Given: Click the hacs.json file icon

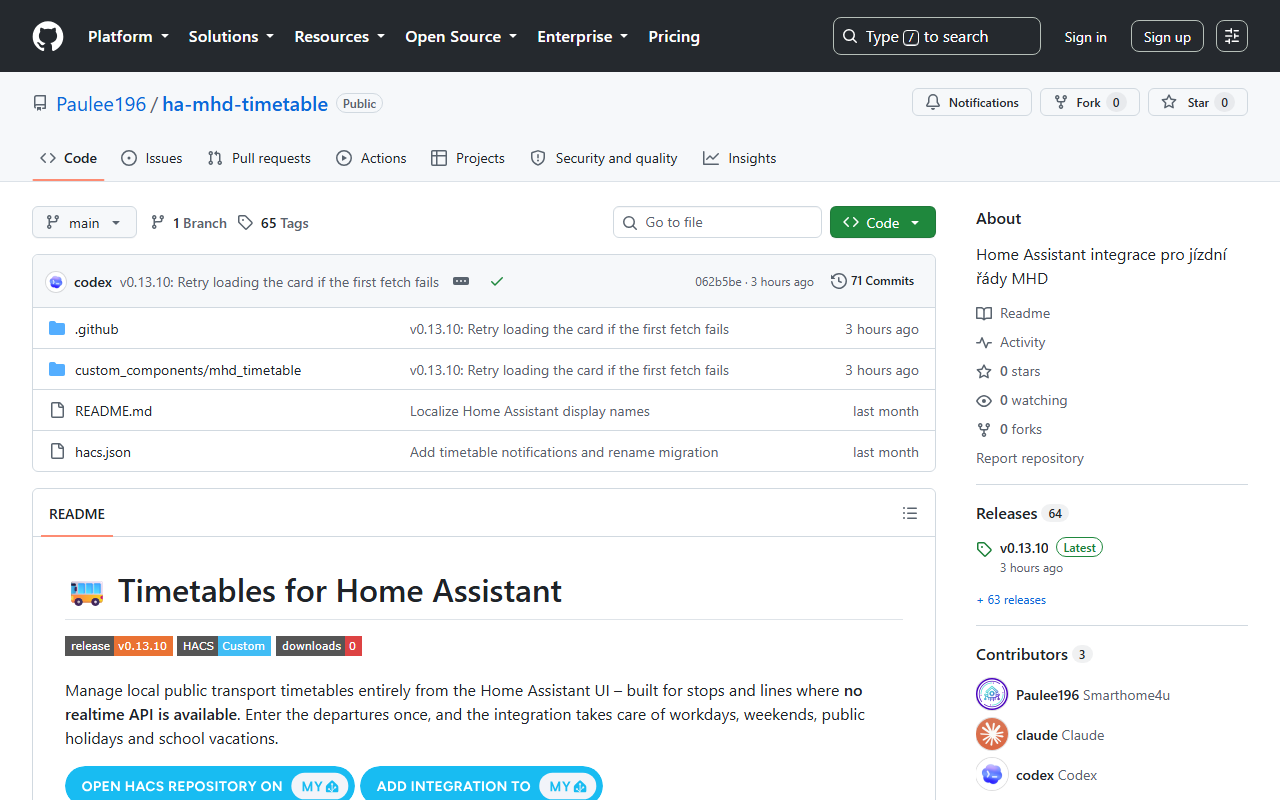Looking at the screenshot, I should tap(57, 452).
